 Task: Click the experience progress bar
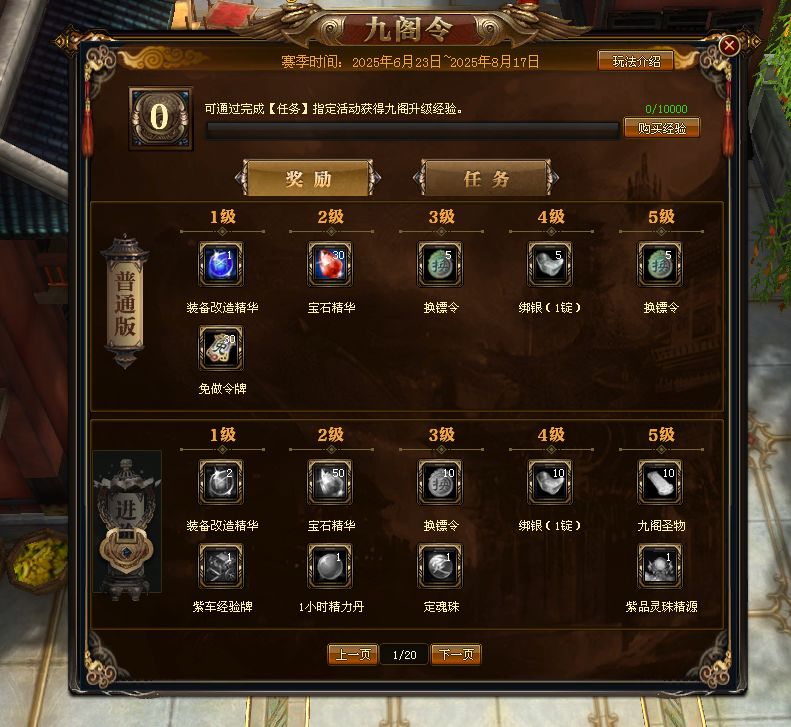point(413,131)
